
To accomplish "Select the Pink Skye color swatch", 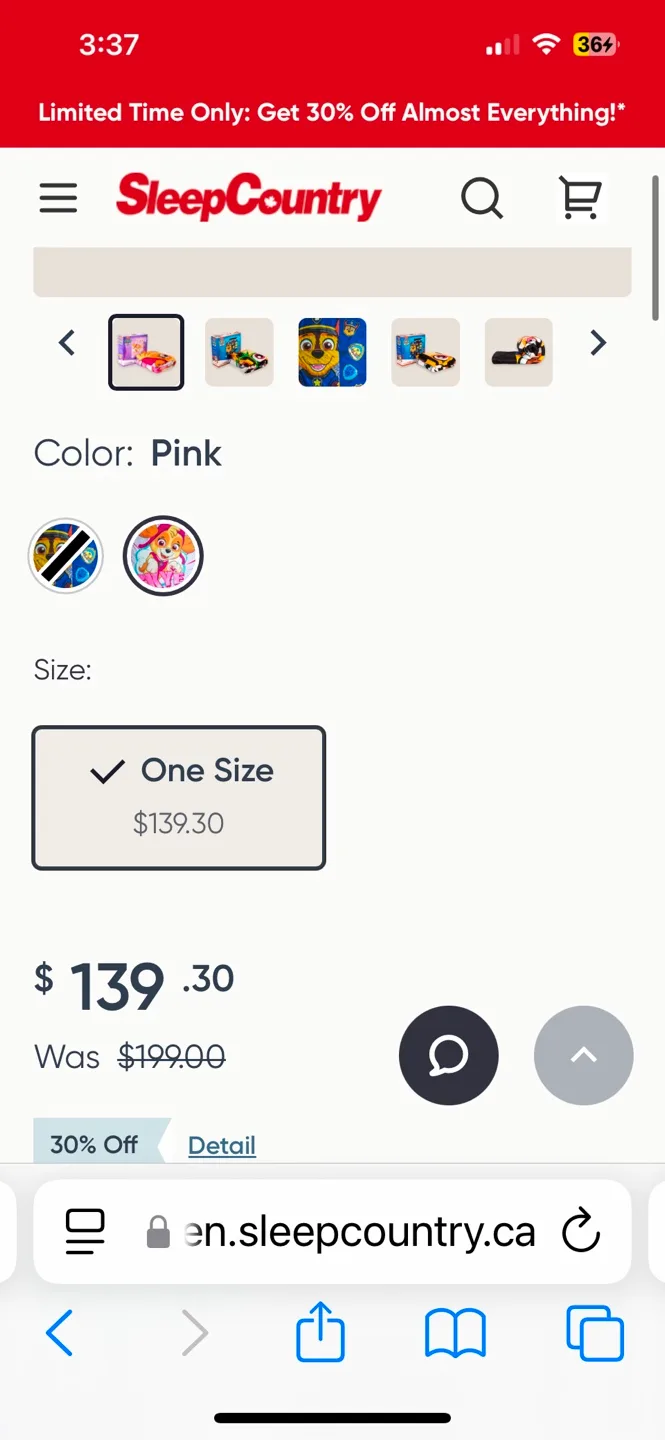I will coord(163,556).
